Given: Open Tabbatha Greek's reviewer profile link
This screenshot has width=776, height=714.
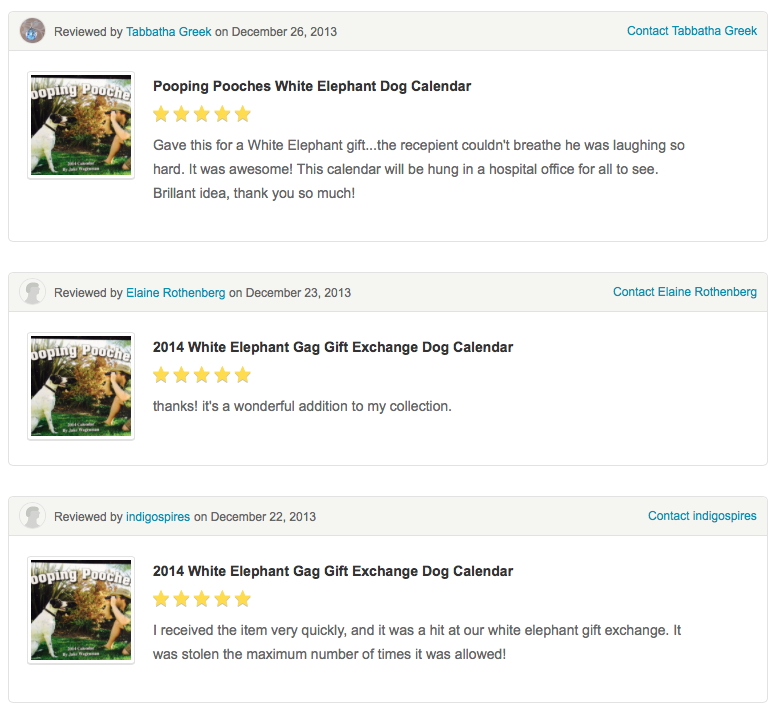Looking at the screenshot, I should (x=168, y=32).
